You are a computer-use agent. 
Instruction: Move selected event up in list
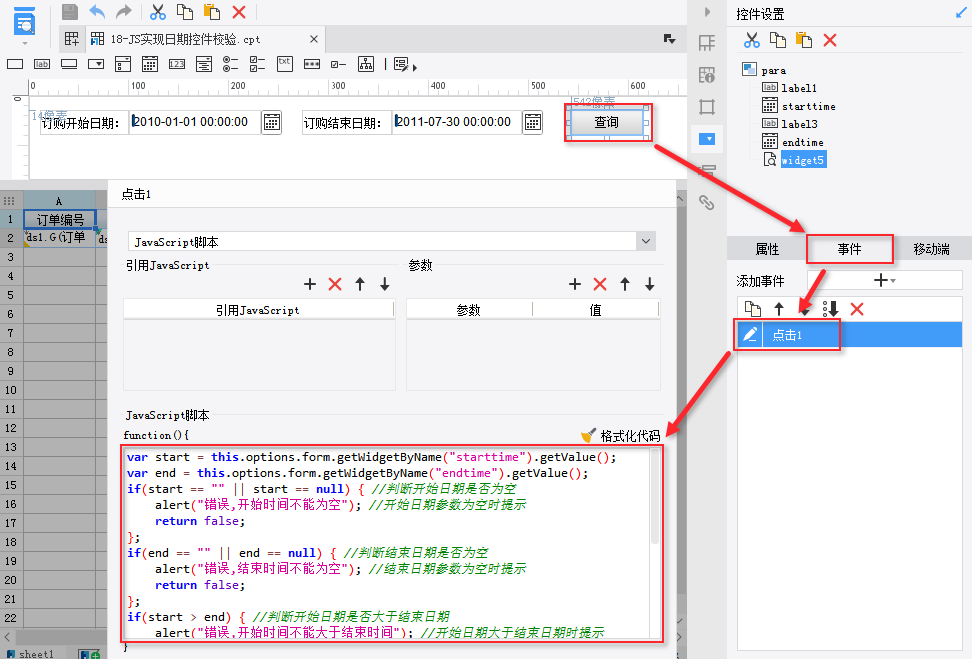(779, 308)
